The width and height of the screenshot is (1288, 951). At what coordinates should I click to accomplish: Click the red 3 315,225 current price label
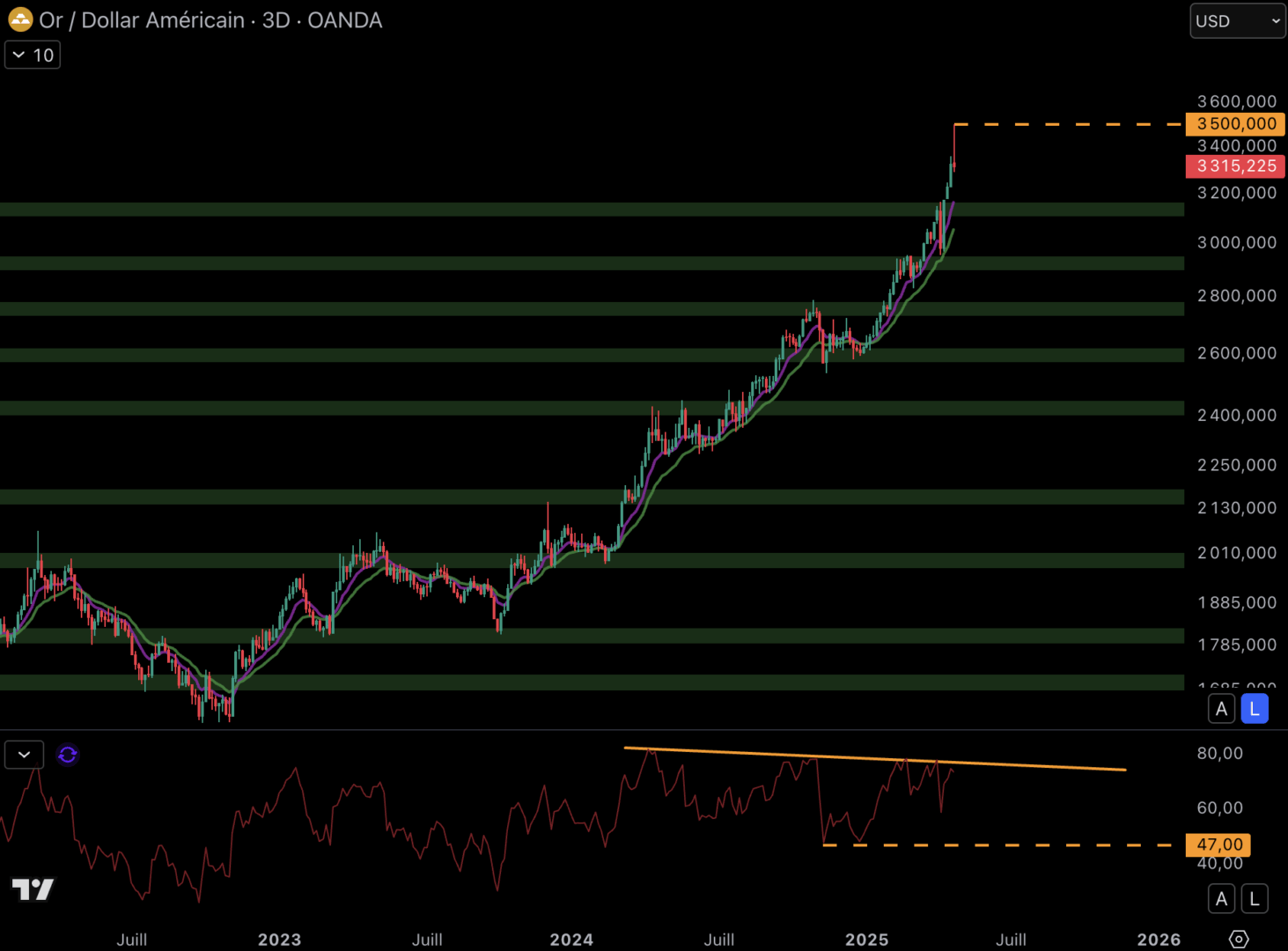(1235, 166)
